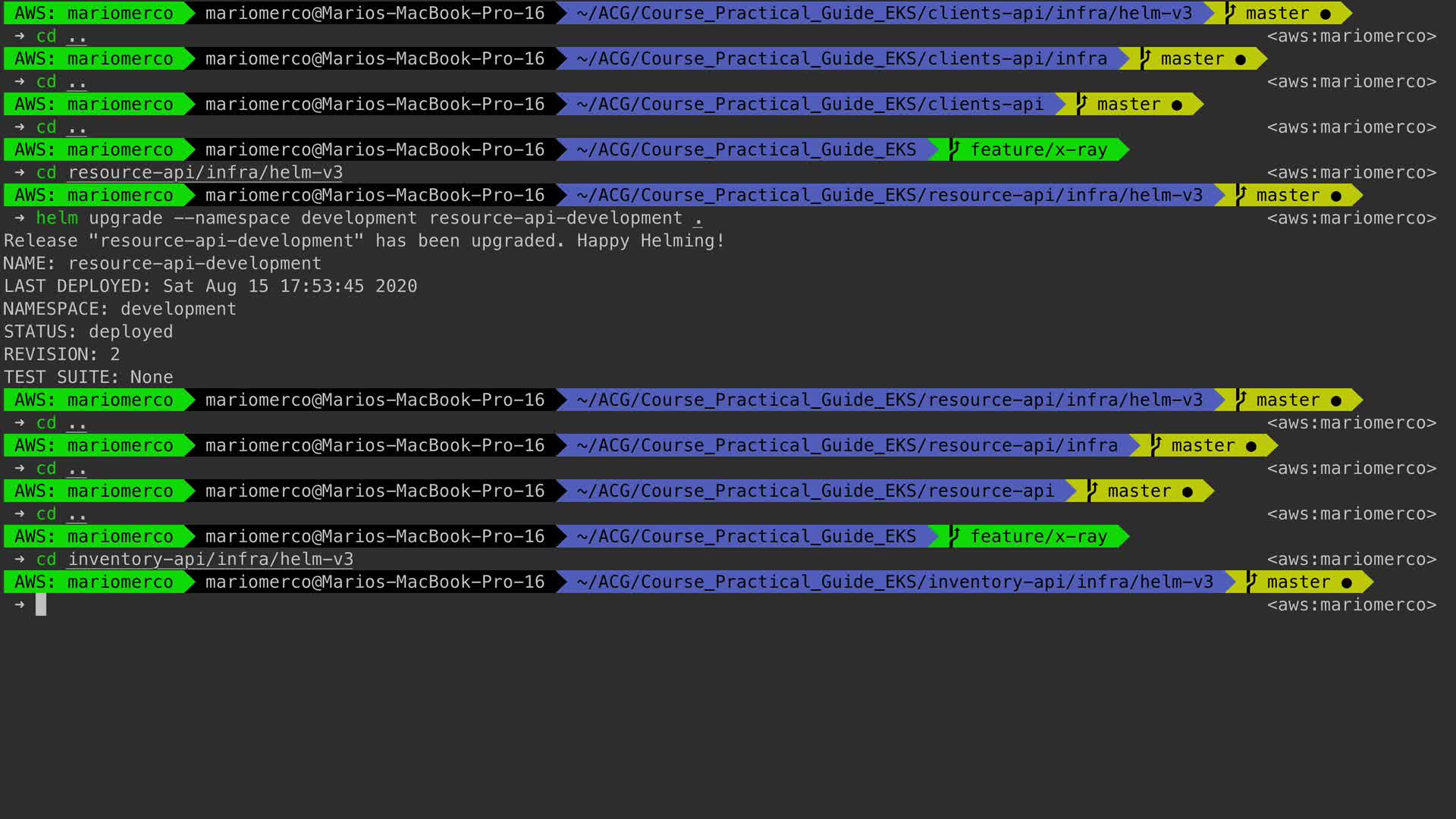Click the 'REVISION: 2' output line

pyautogui.click(x=61, y=354)
